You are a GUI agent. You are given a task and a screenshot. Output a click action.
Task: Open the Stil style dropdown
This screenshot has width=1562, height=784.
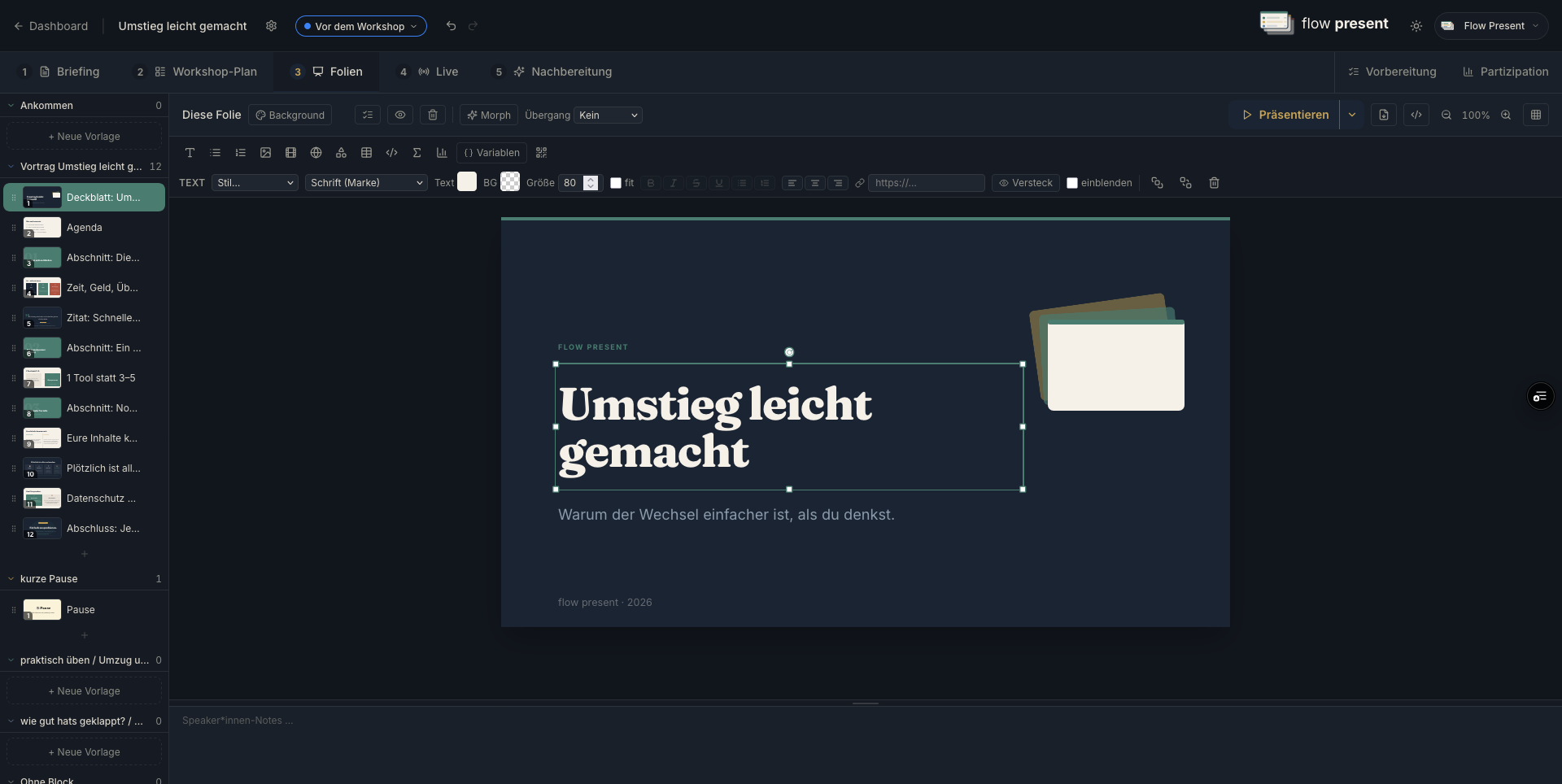[x=255, y=183]
